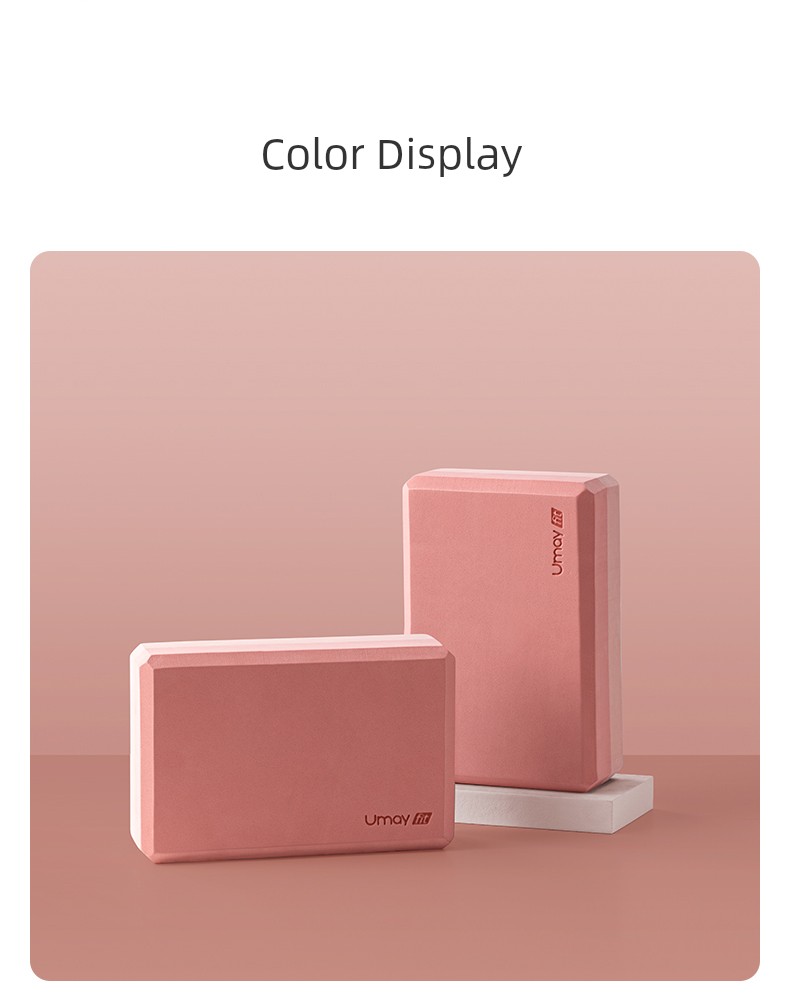The width and height of the screenshot is (790, 995).
Task: Click the Umay logo text on horizontal block
Action: point(387,820)
